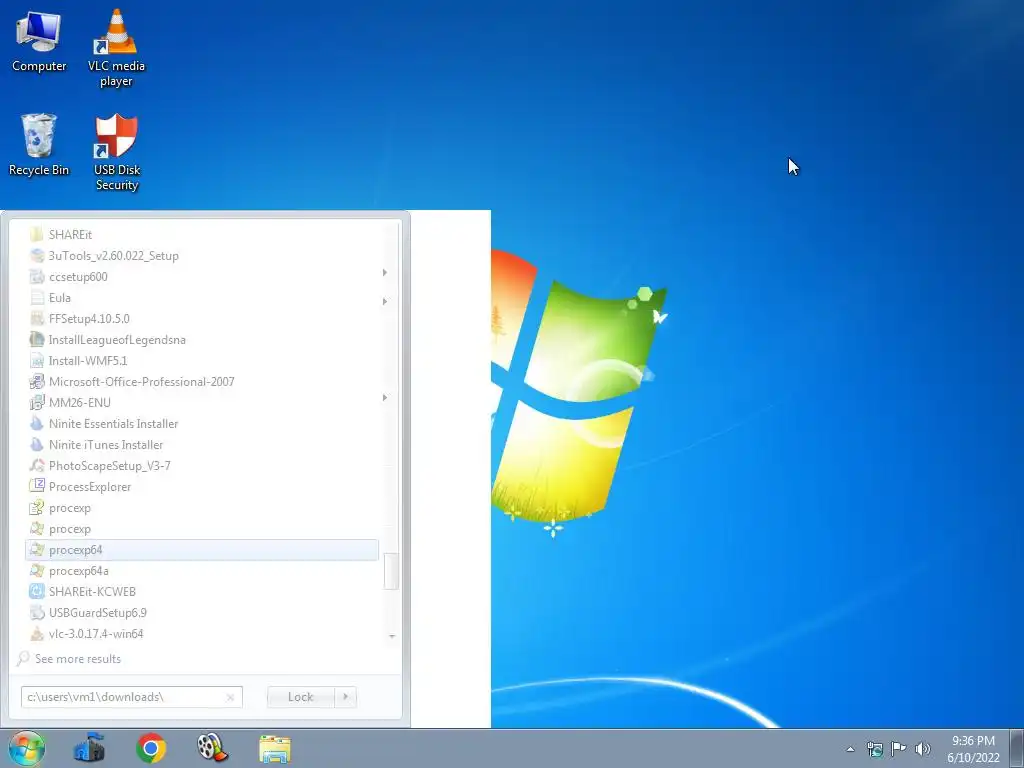Show hidden tray icons arrow
Screen dimensions: 1024x768
coord(850,749)
